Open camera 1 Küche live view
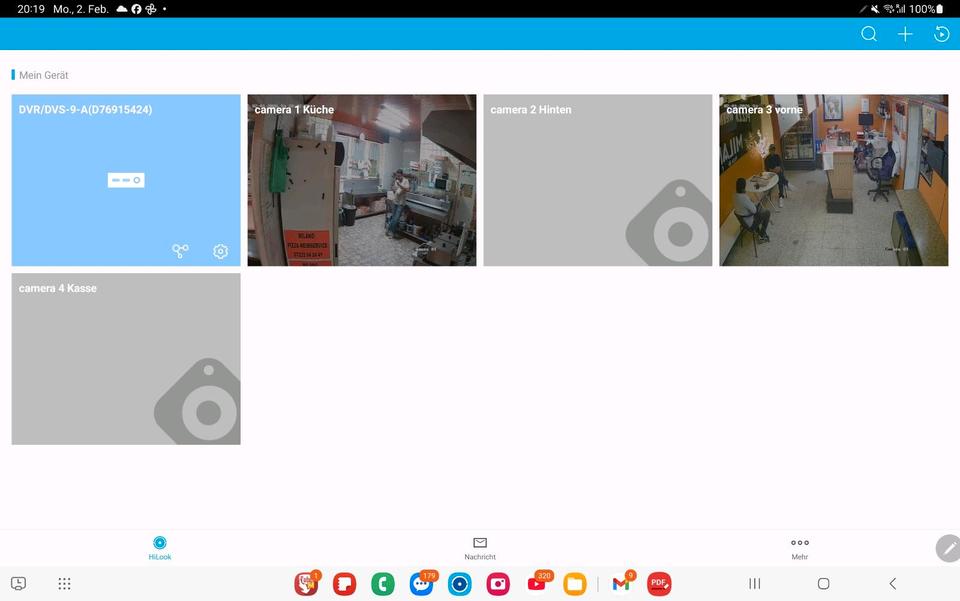Screen dimensions: 960x601 coord(362,180)
